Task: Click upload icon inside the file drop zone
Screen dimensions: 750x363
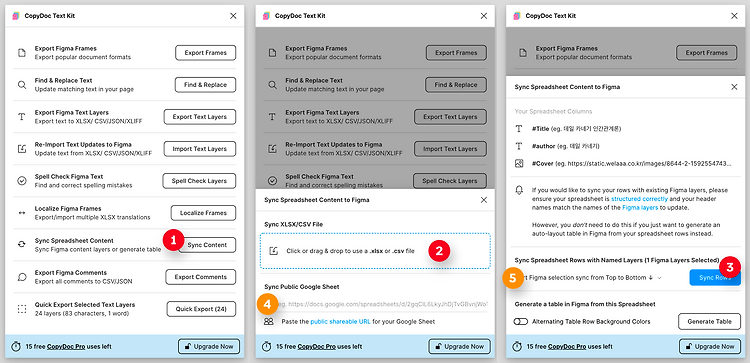Action: click(x=274, y=251)
